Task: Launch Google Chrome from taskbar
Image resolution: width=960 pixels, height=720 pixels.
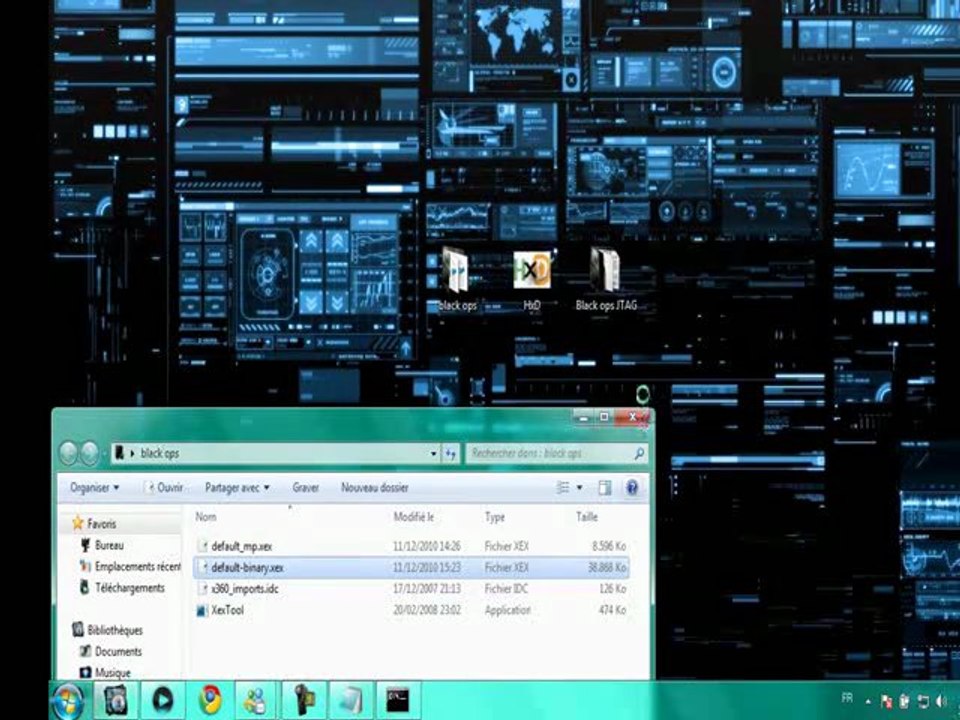Action: pyautogui.click(x=209, y=700)
